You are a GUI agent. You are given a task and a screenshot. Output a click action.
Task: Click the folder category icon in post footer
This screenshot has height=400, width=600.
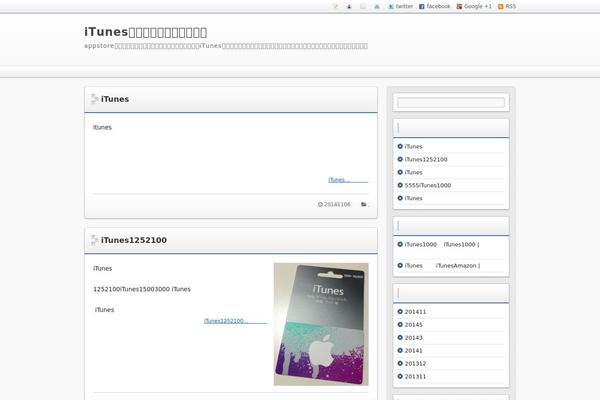[x=364, y=204]
